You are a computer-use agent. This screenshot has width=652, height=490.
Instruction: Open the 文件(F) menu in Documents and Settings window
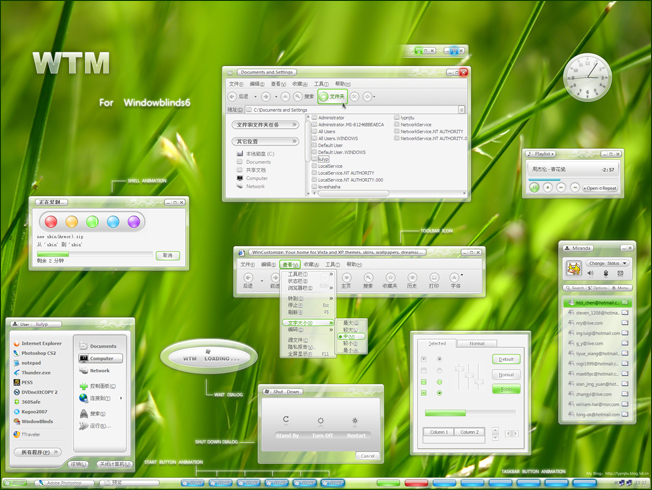tap(236, 84)
